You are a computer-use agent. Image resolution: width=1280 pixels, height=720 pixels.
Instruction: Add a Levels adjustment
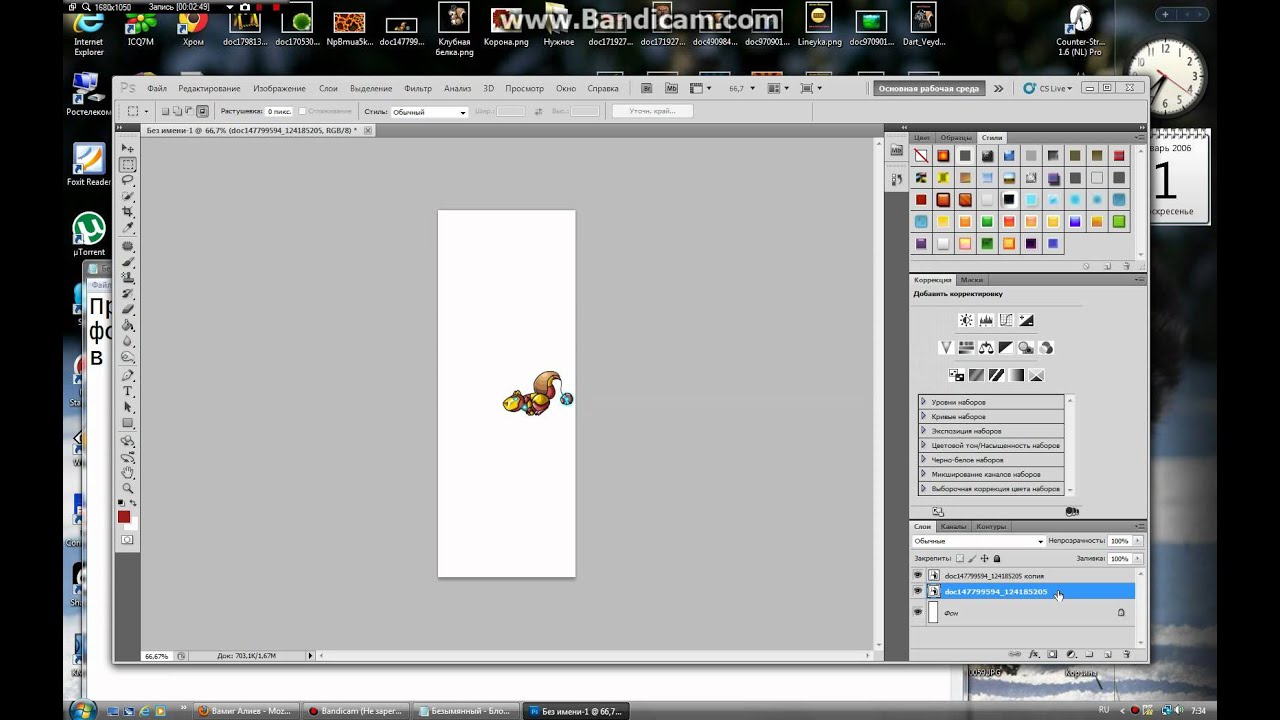coord(986,320)
